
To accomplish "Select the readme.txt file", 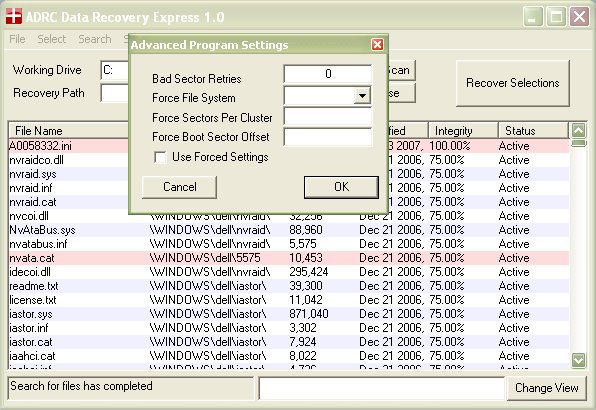I will 34,286.
